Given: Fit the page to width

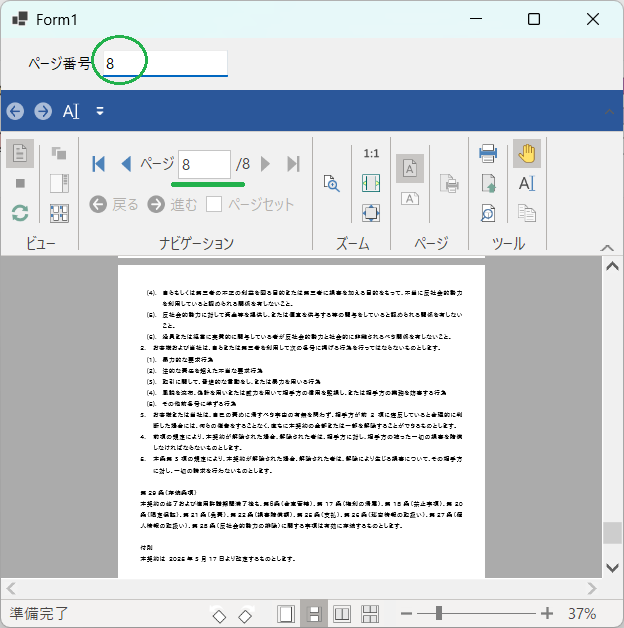Looking at the screenshot, I should 371,183.
